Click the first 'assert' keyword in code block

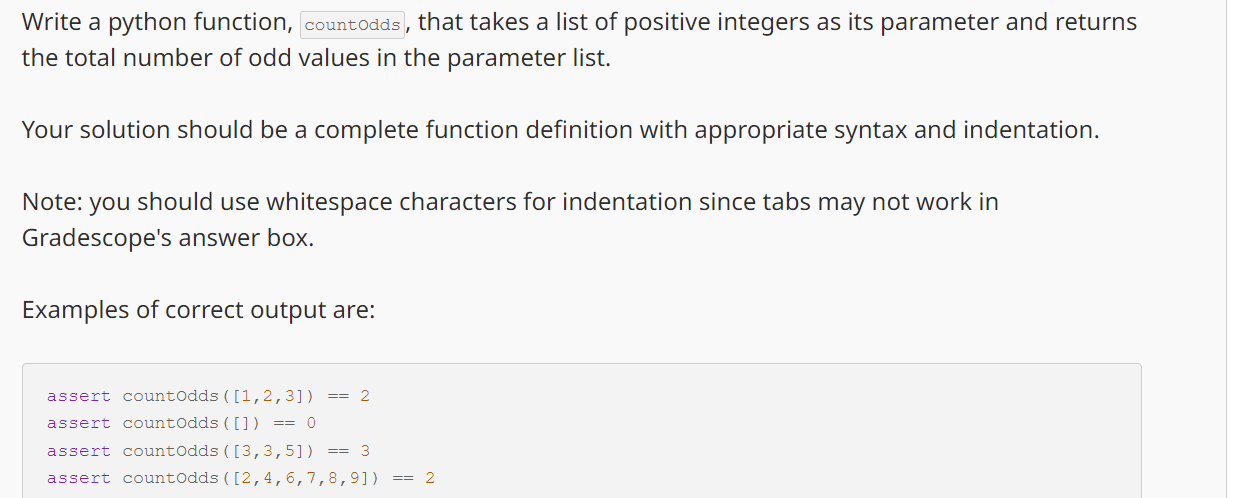(79, 396)
